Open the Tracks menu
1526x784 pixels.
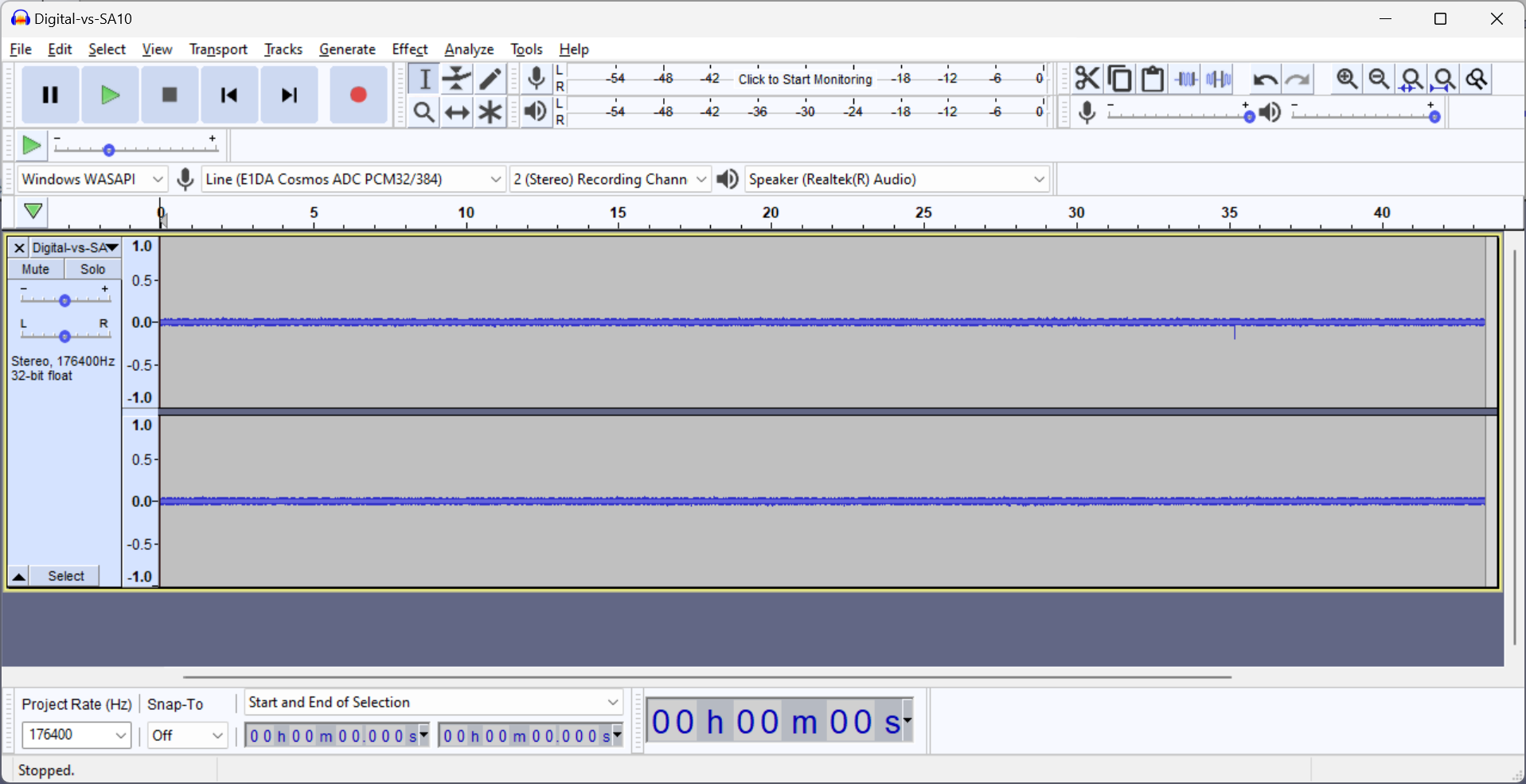[283, 49]
